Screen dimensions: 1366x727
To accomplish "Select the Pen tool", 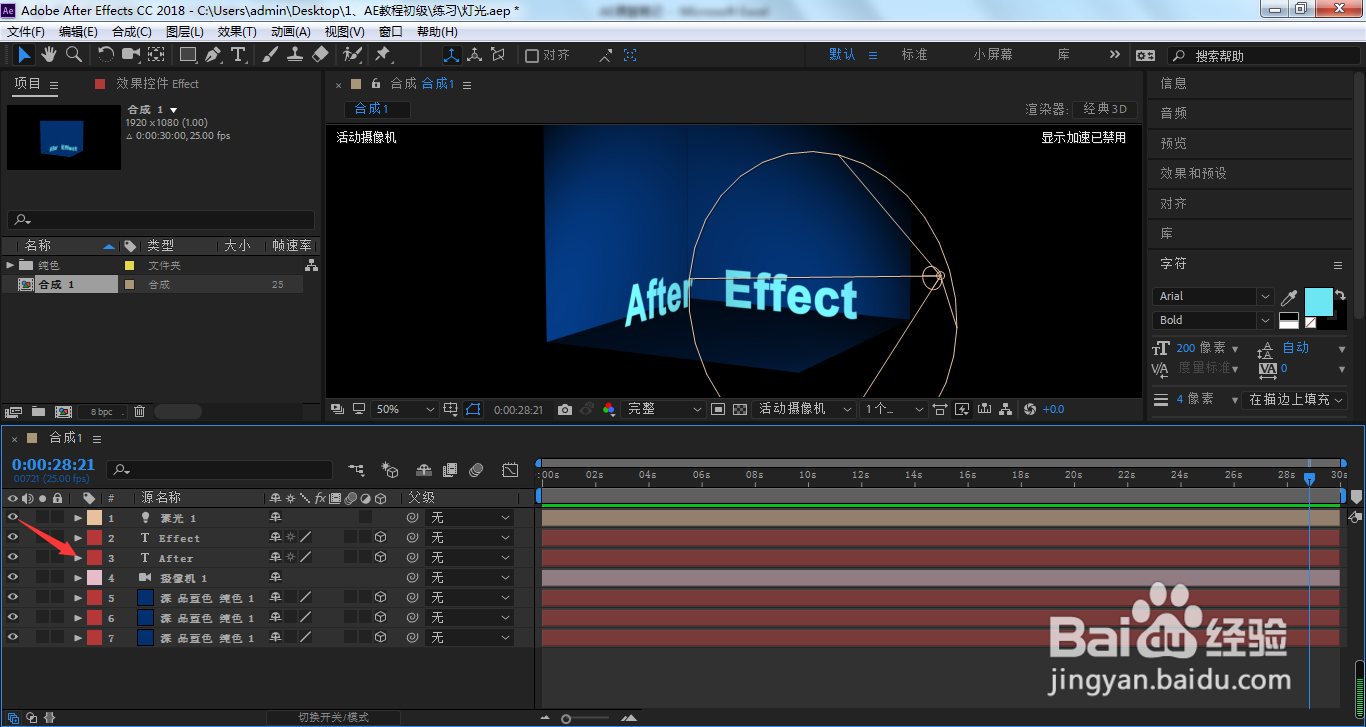I will pos(213,55).
